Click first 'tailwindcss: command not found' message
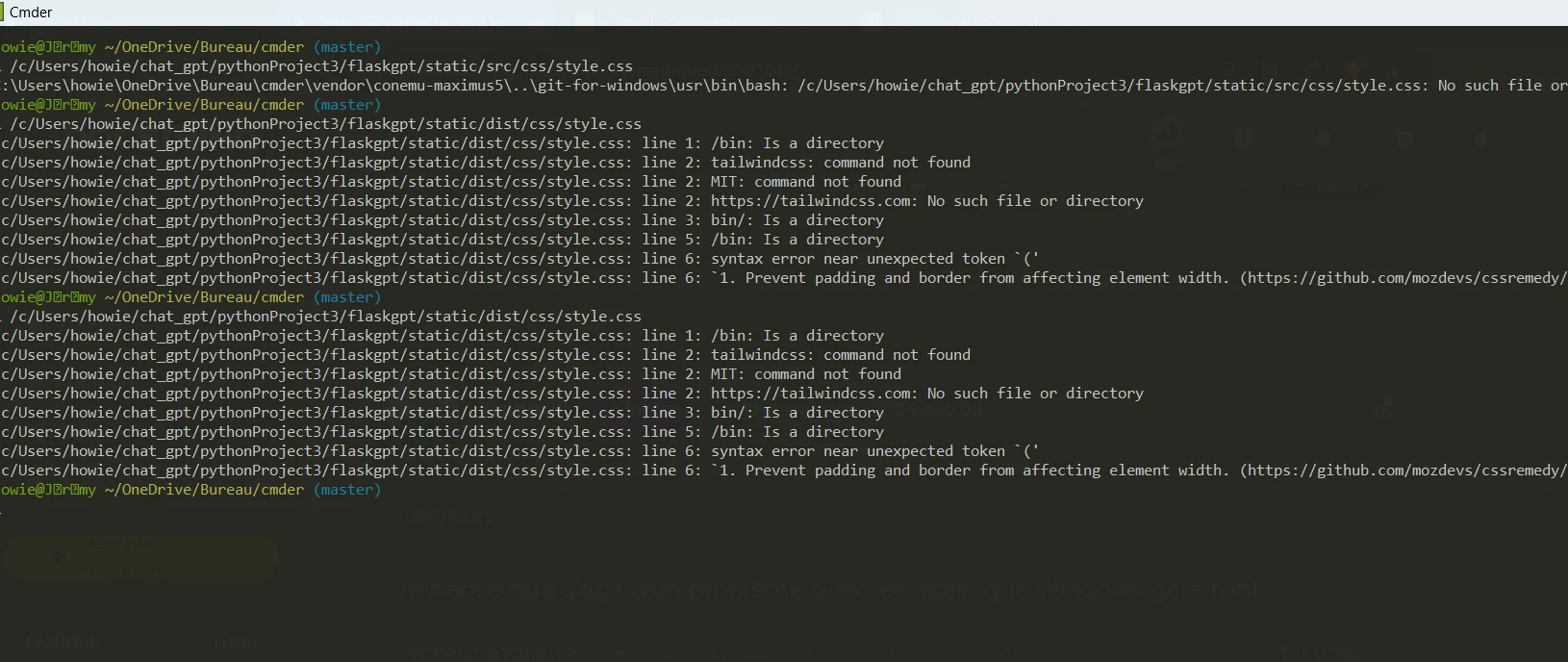This screenshot has width=1568, height=662. [x=841, y=163]
